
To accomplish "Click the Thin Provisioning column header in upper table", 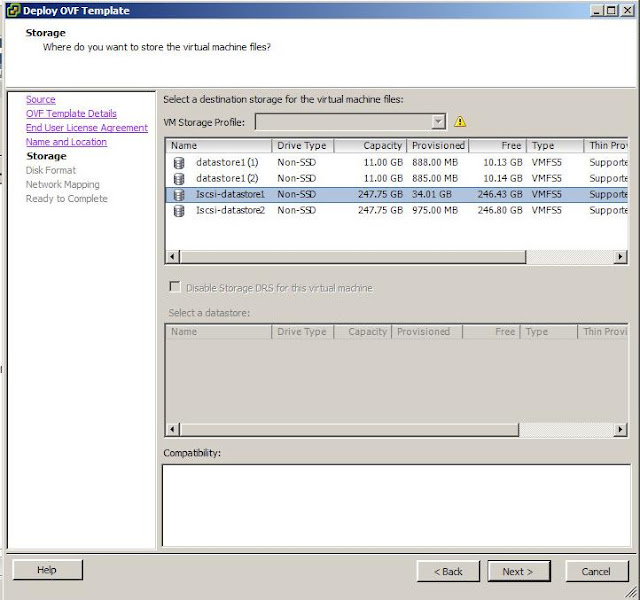I will (x=607, y=146).
